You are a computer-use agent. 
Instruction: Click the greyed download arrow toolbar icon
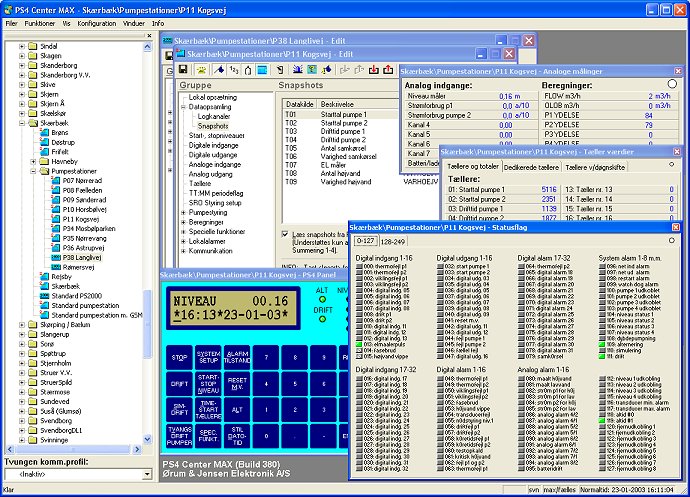(x=345, y=70)
